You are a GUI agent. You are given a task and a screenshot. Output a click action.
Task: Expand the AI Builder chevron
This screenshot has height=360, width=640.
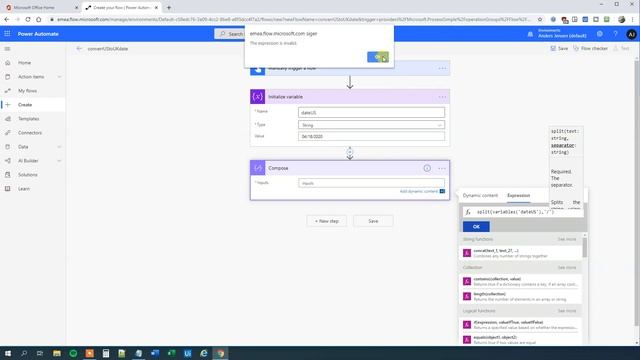(x=59, y=161)
